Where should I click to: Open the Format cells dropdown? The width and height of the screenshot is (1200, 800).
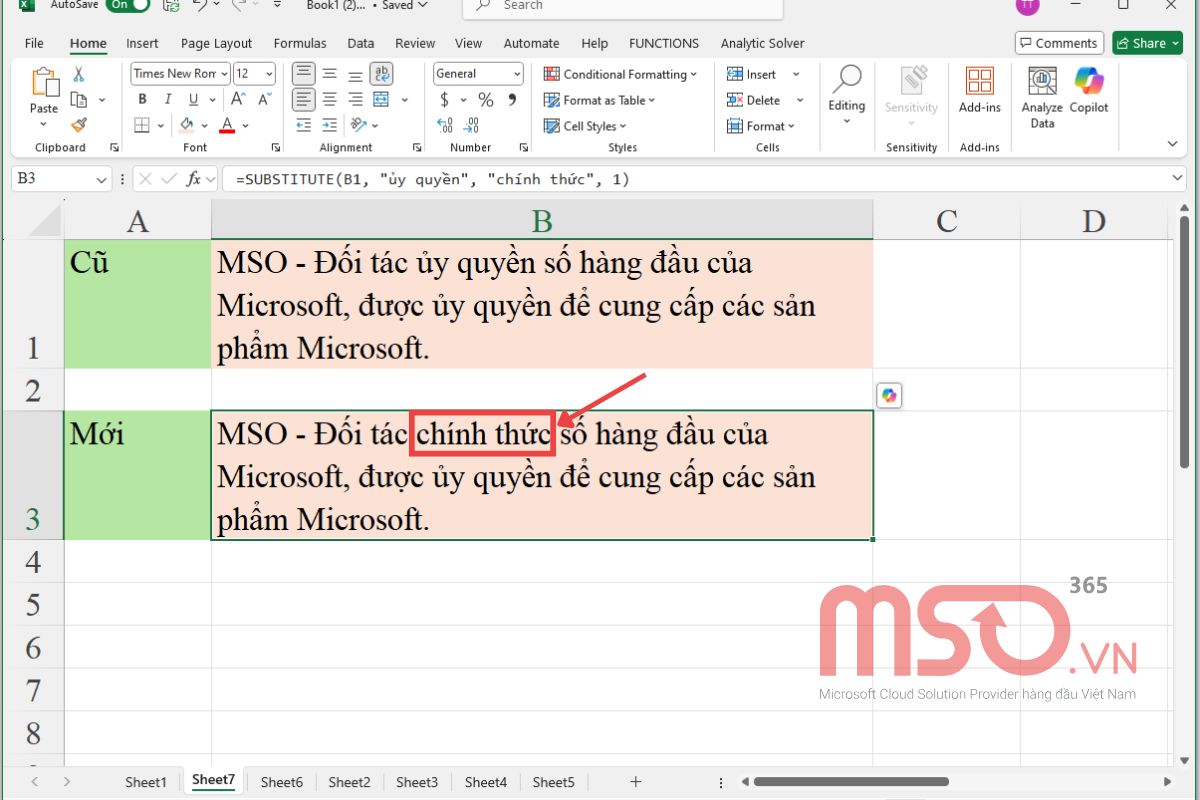[761, 126]
